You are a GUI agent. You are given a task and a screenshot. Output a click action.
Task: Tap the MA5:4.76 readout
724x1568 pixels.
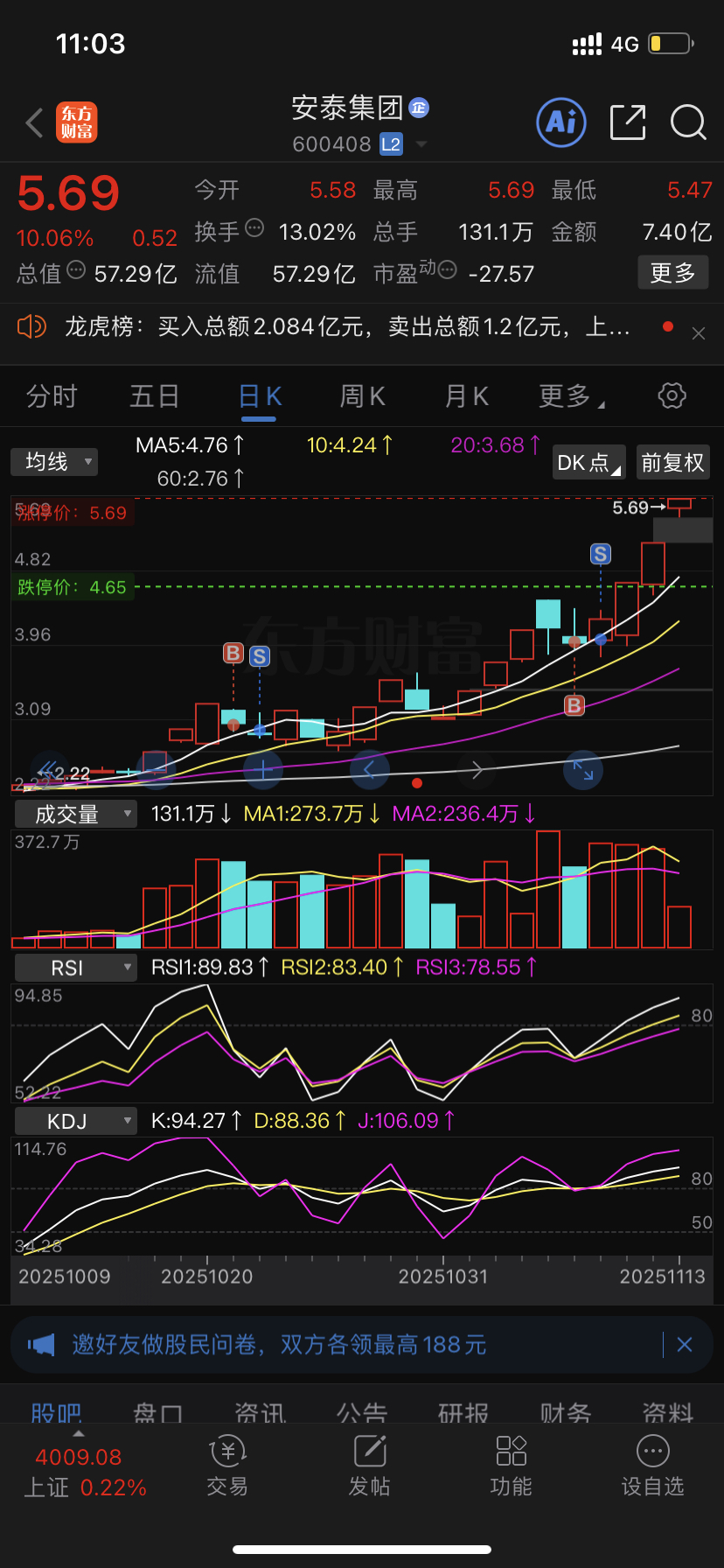[190, 445]
